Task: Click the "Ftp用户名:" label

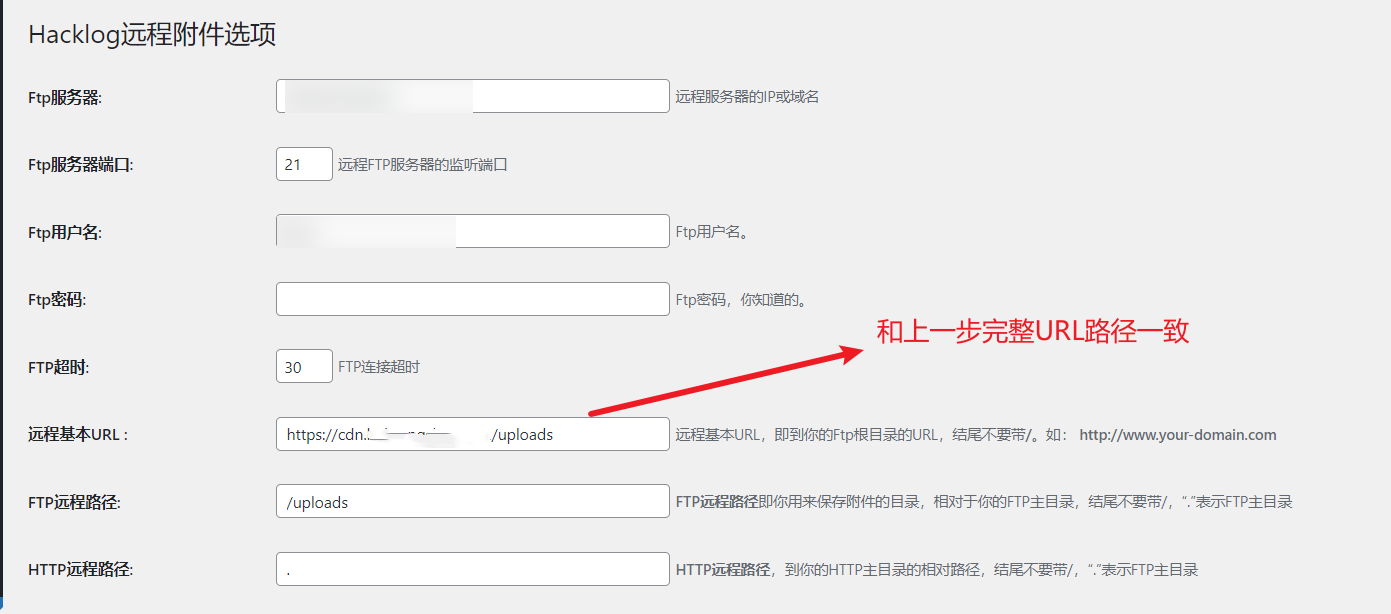Action: tap(65, 232)
